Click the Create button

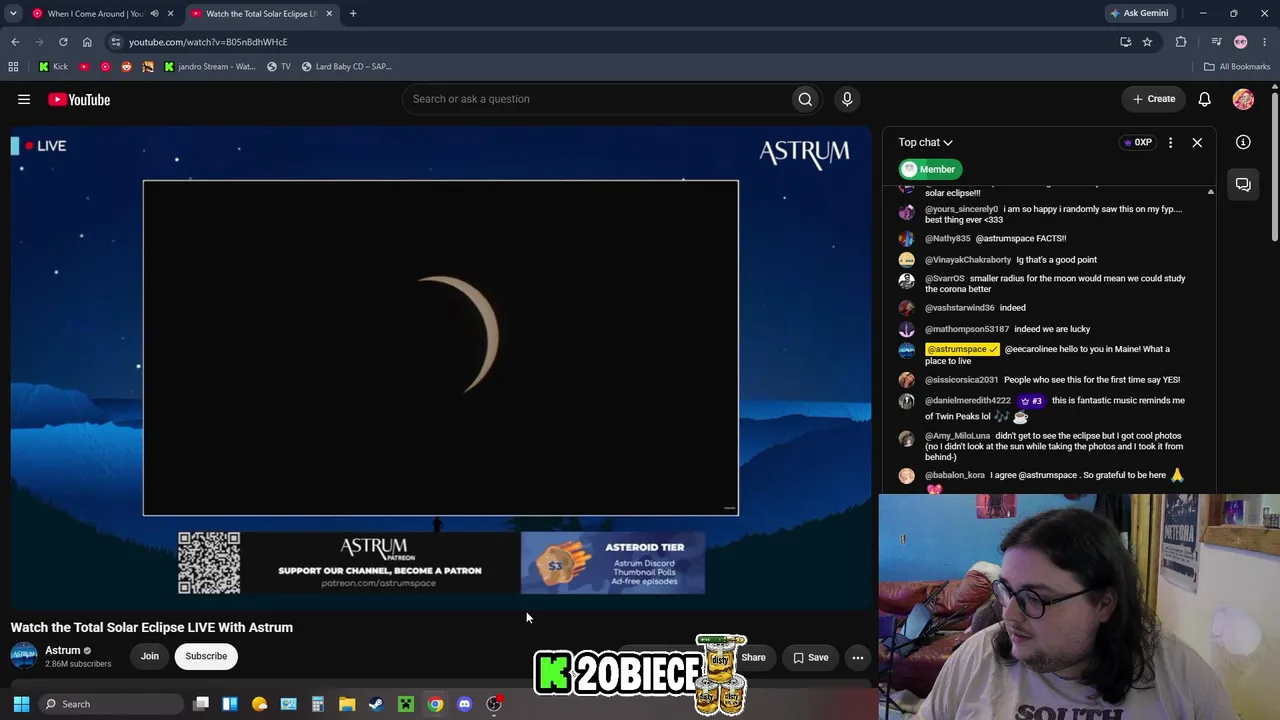[1154, 99]
